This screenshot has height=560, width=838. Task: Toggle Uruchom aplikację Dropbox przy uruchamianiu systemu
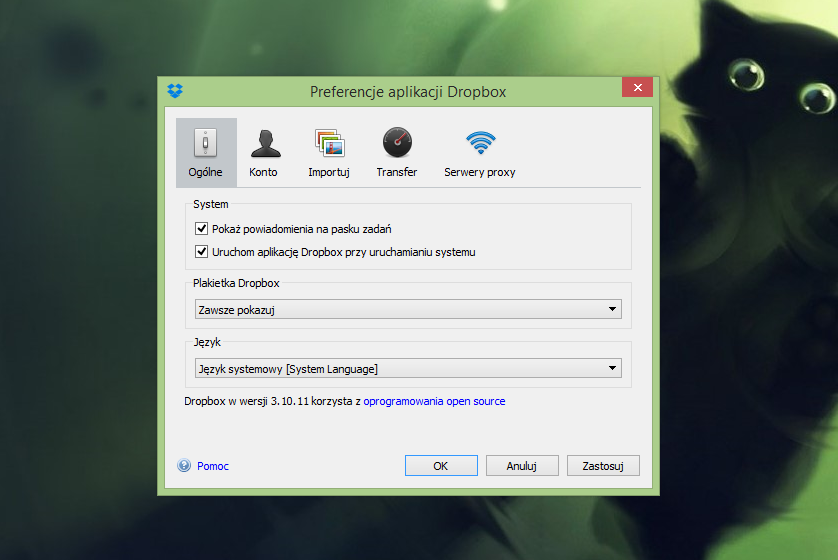(201, 252)
